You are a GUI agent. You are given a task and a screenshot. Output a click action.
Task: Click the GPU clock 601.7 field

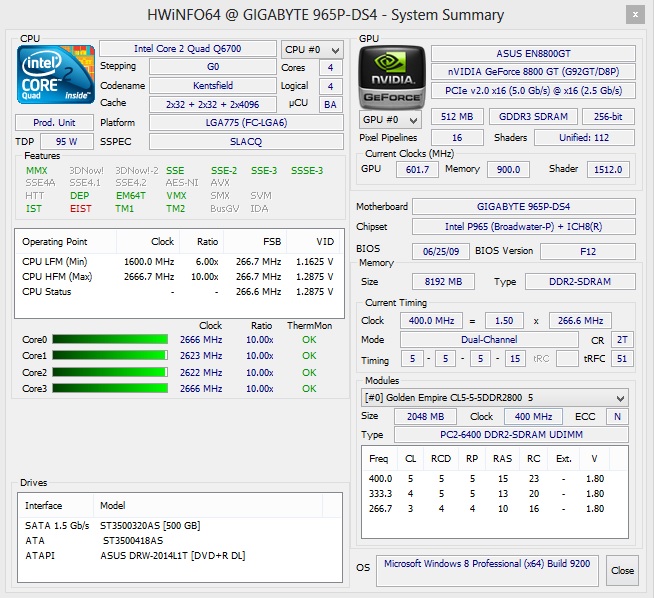pyautogui.click(x=417, y=169)
